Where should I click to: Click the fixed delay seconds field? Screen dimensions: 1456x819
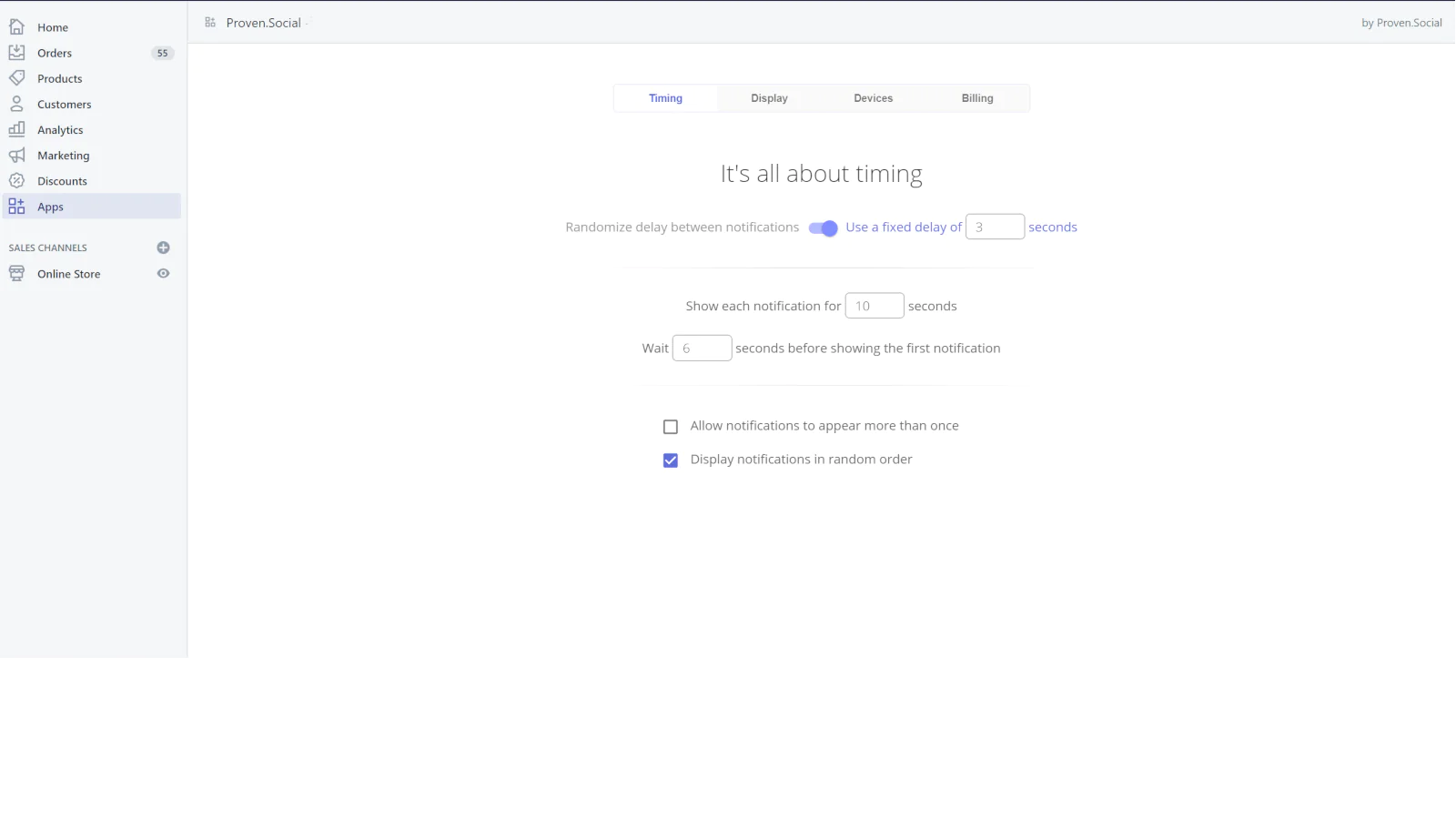coord(995,227)
